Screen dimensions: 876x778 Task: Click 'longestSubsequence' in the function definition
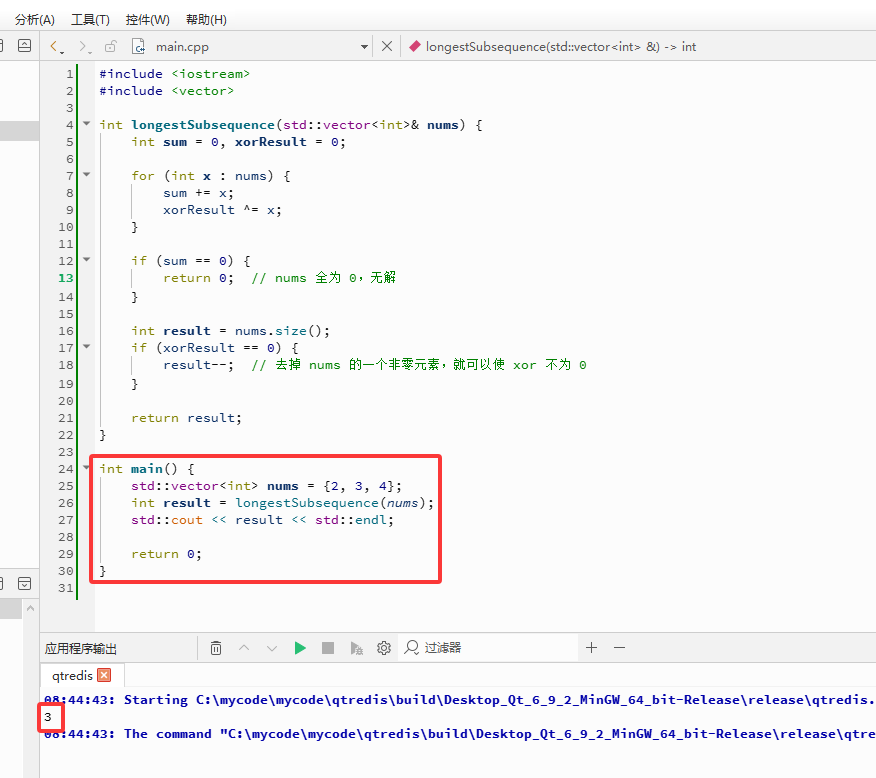tap(203, 125)
